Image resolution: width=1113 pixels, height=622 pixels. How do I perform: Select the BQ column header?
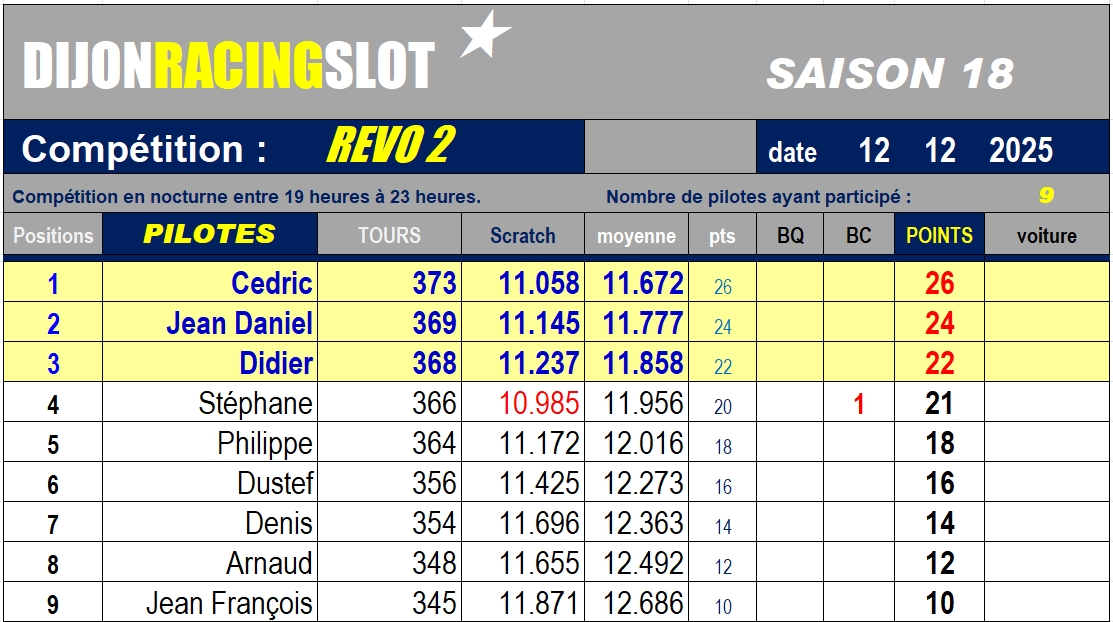click(x=790, y=236)
